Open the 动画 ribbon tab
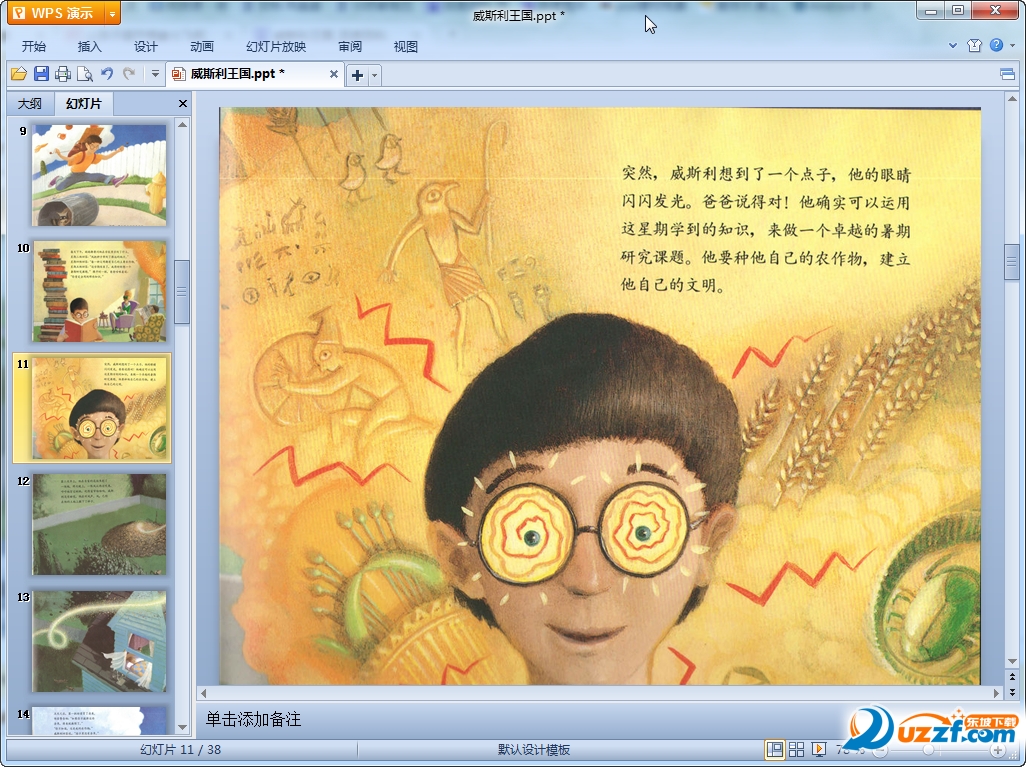The image size is (1026, 767). pyautogui.click(x=202, y=46)
